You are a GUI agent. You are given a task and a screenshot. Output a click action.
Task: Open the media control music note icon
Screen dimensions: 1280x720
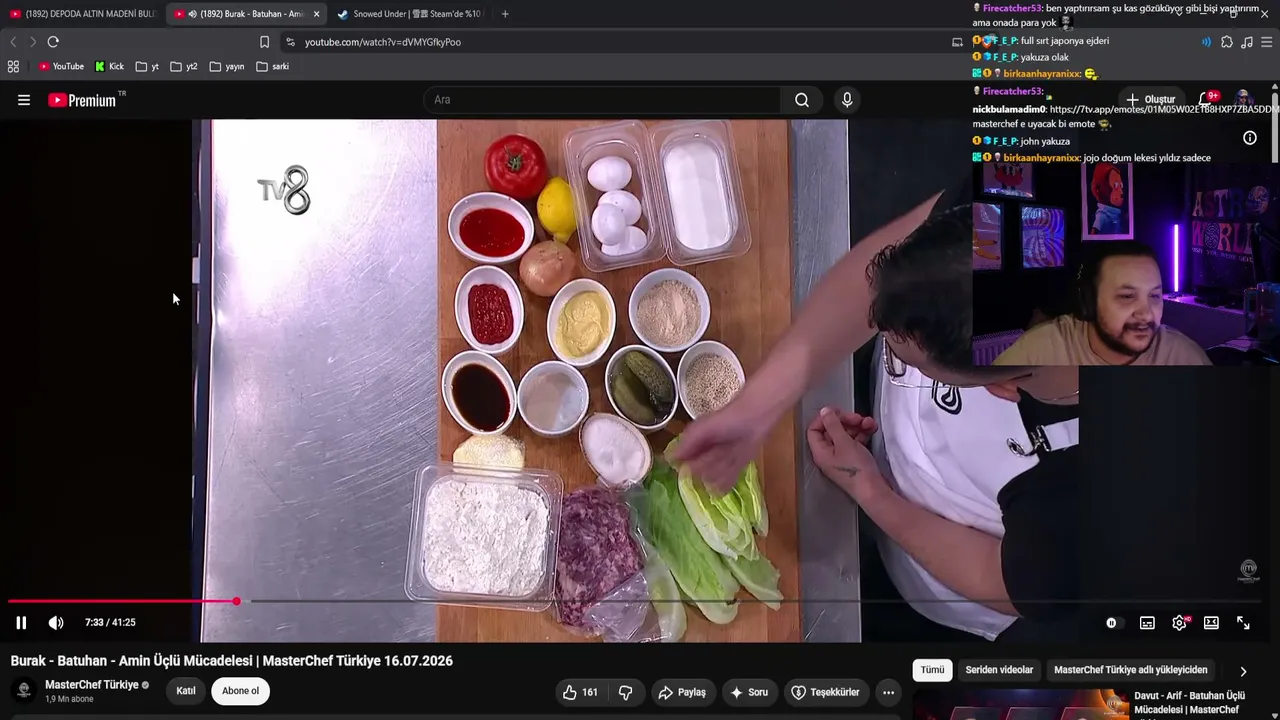pyautogui.click(x=1247, y=42)
